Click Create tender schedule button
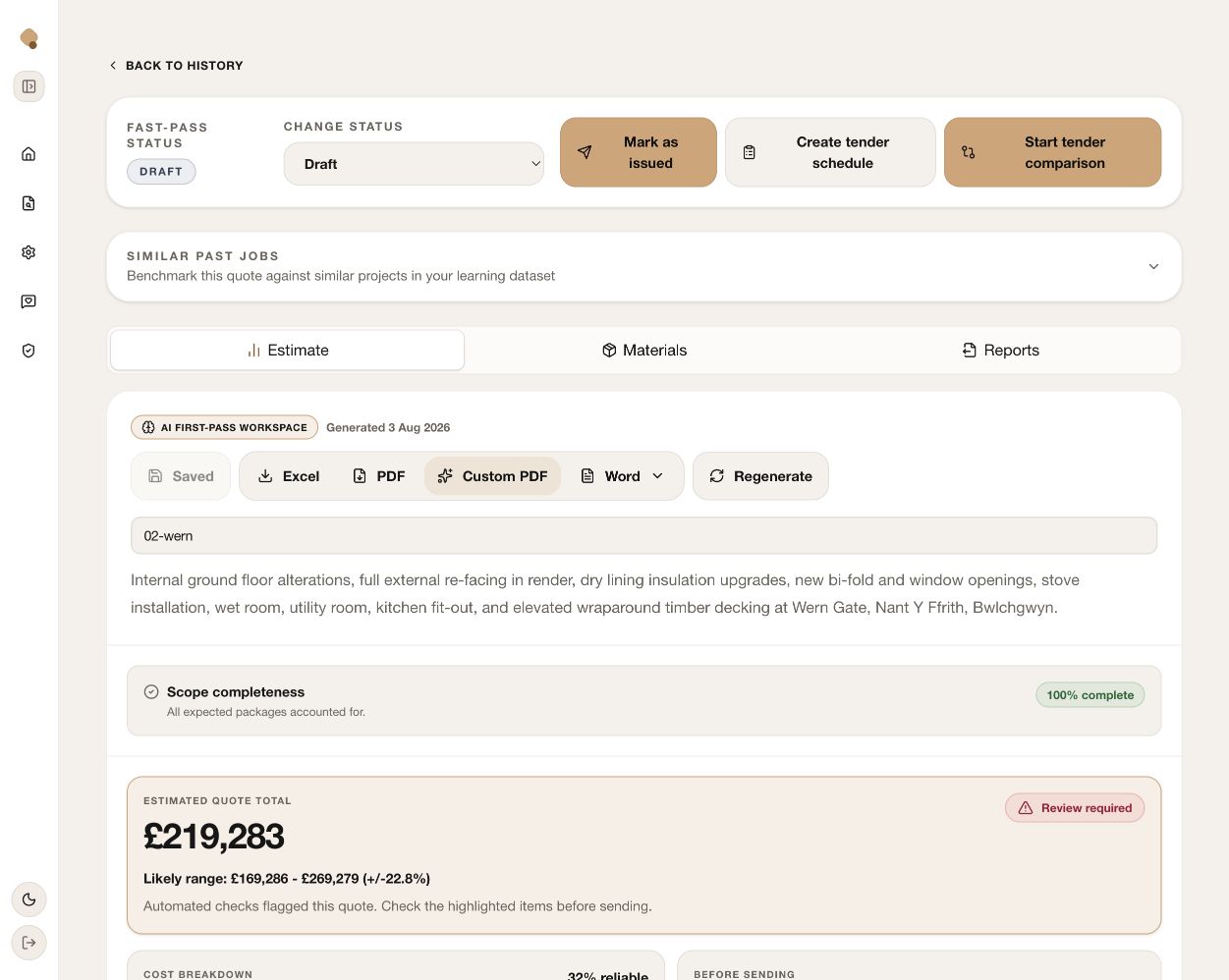Screen dimensions: 1229x980 click(830, 152)
